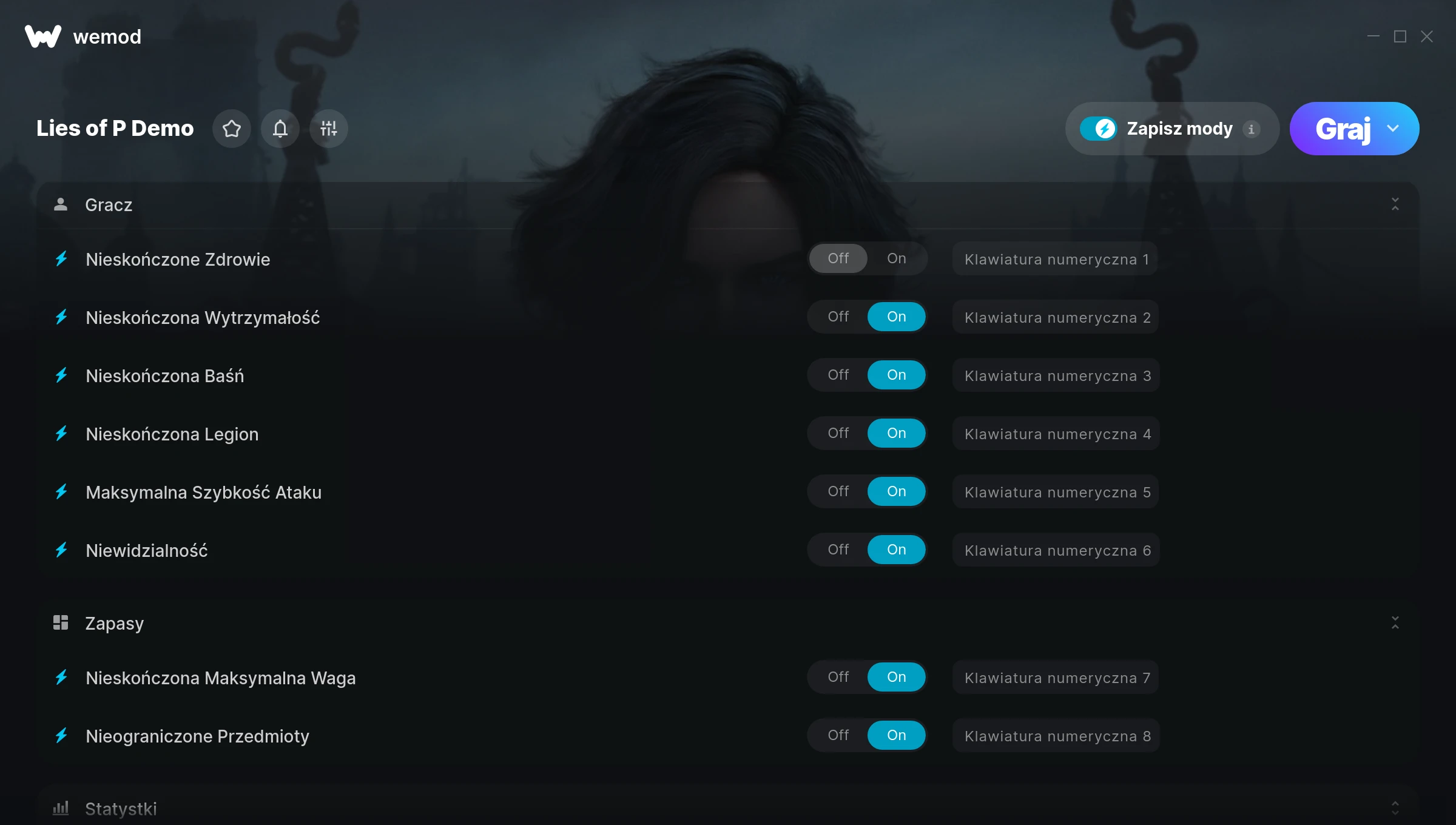Edit the Klawiatura numeryczna 7 hotkey
The width and height of the screenshot is (1456, 825).
tap(1056, 678)
